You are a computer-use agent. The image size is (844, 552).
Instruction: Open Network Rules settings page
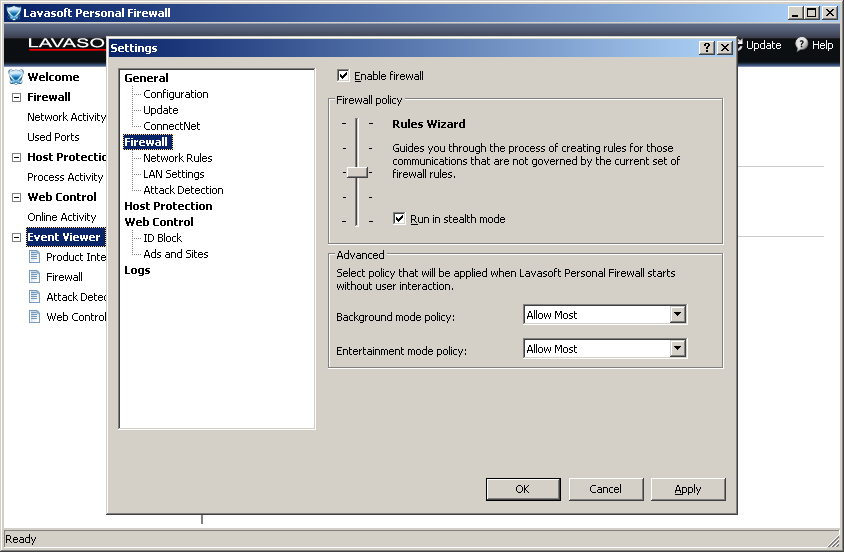click(178, 158)
